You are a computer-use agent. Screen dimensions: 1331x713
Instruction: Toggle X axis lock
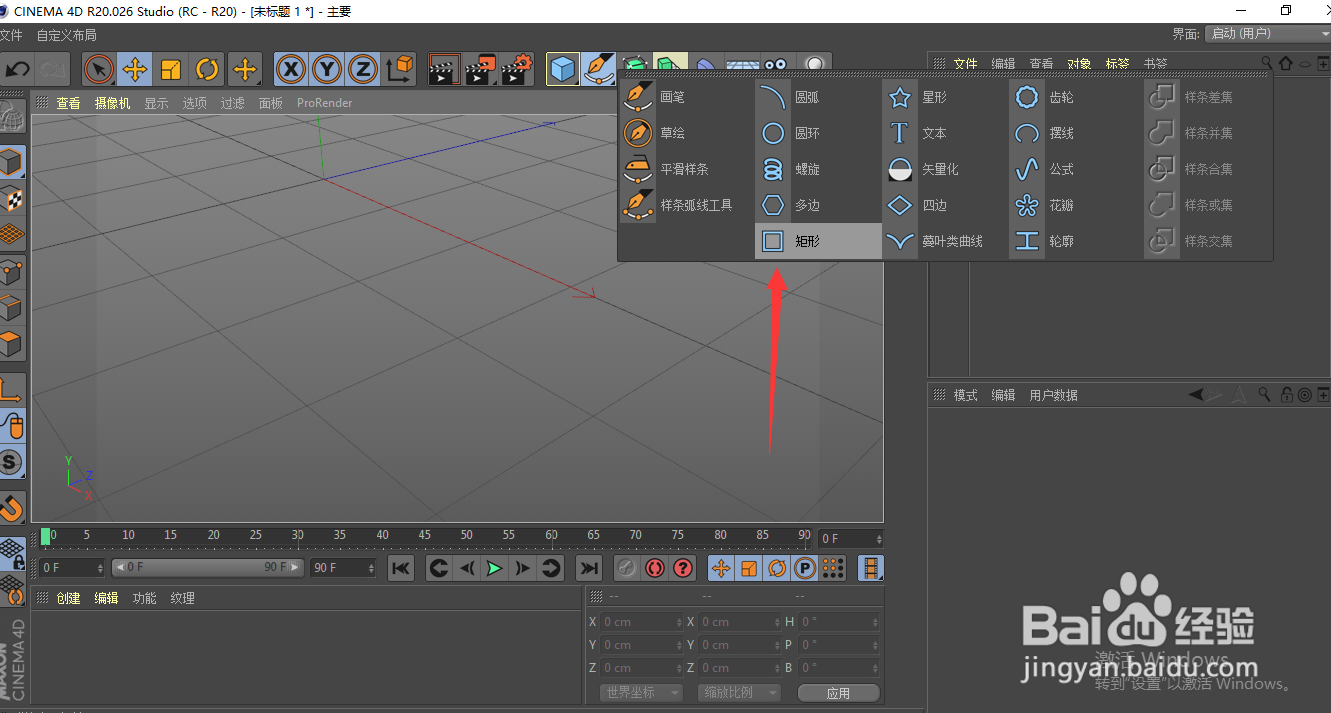coord(291,69)
